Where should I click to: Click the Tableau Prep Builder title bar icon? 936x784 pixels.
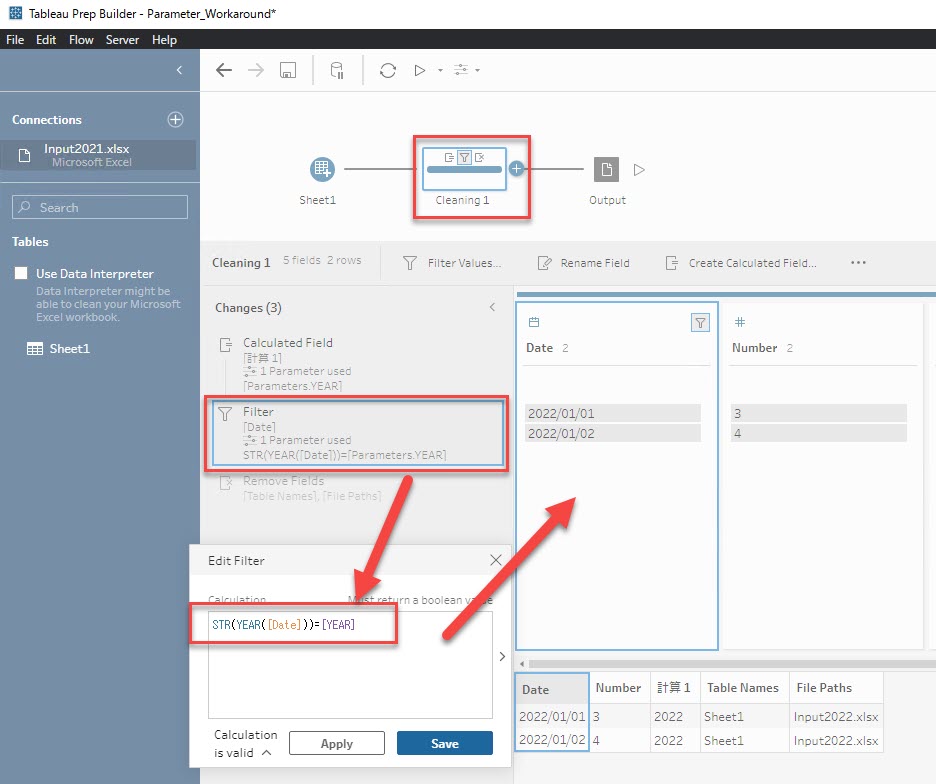pos(16,13)
